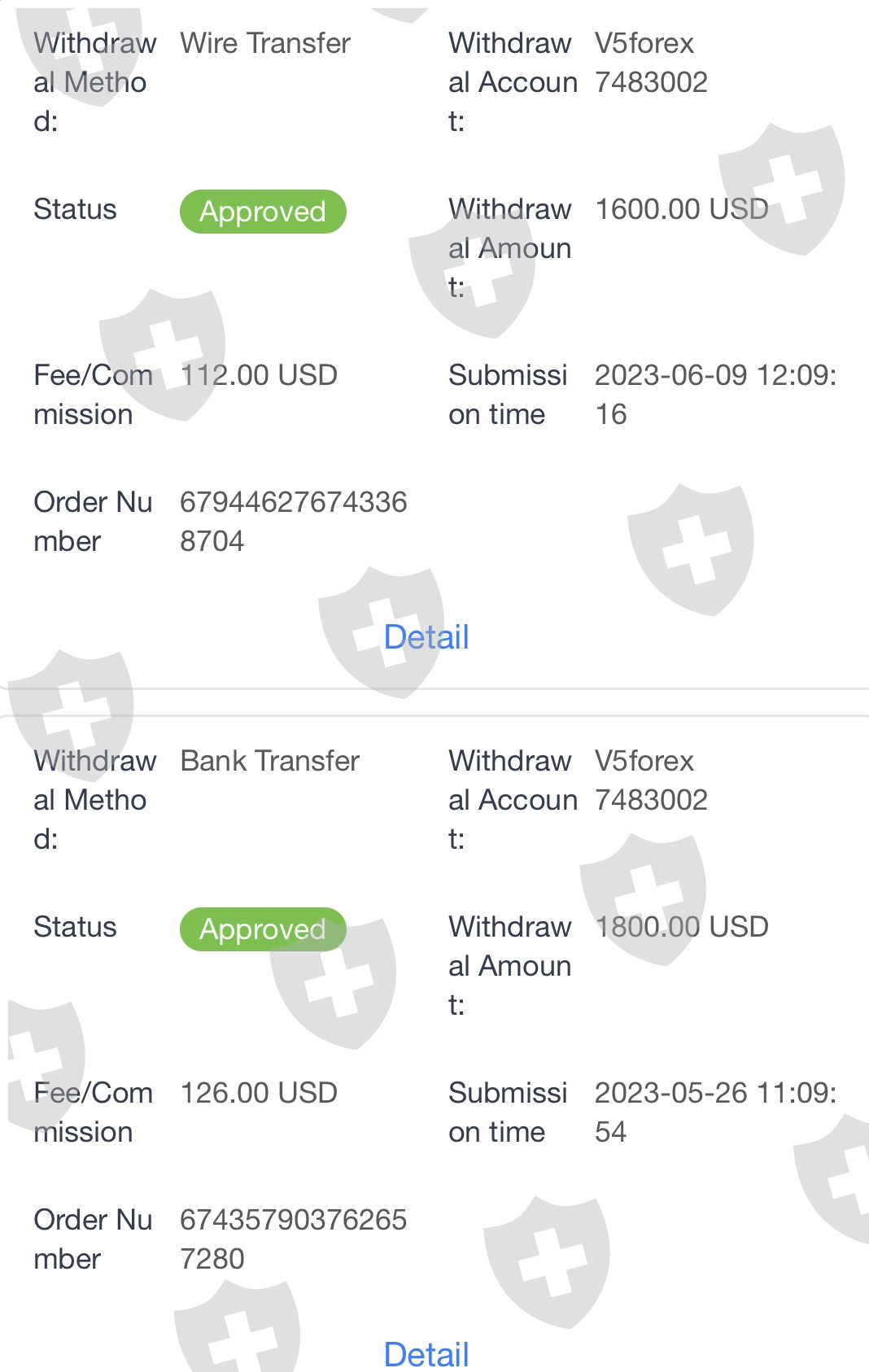Select submission time 2023-05-26 11:09:54
869x1372 pixels.
coord(714,1112)
